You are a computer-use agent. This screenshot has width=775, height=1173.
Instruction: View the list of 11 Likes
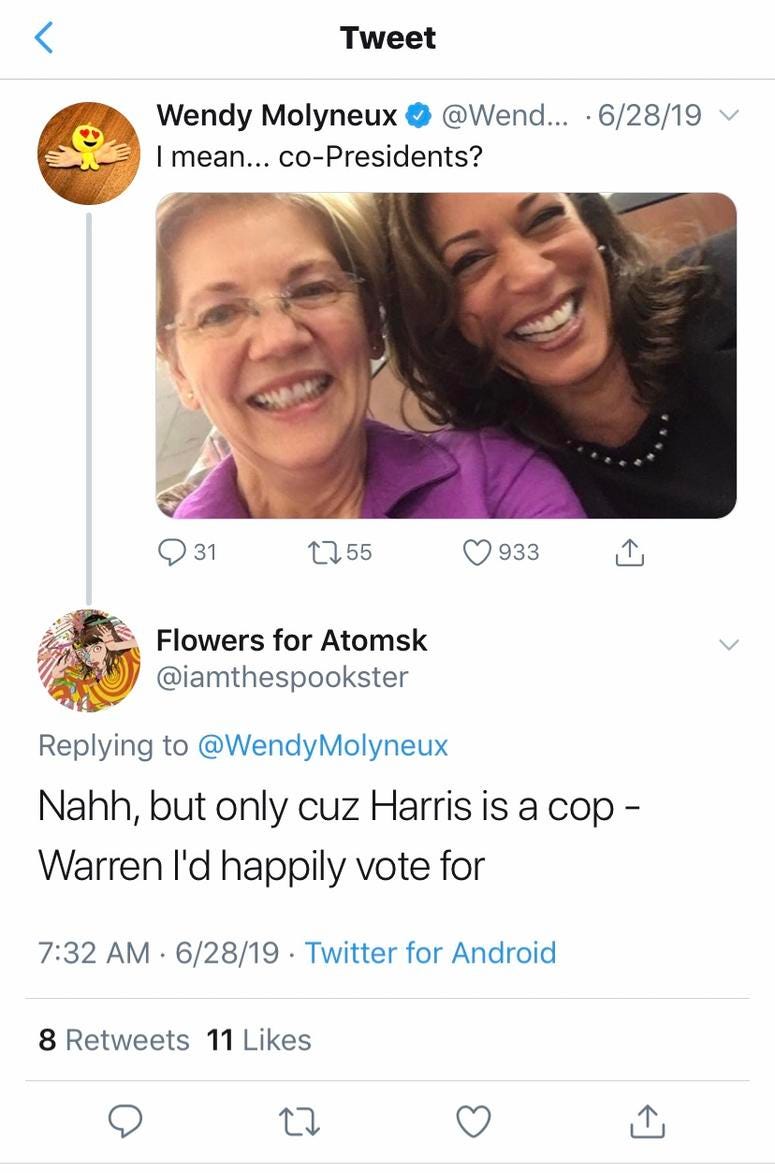tap(259, 1040)
